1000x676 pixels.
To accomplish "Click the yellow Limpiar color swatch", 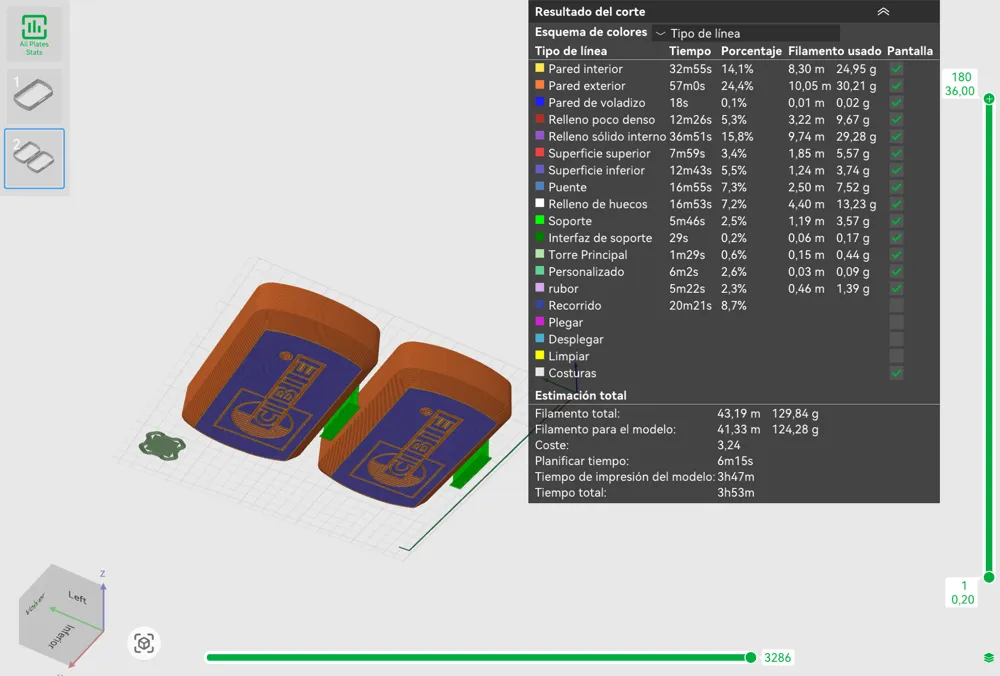I will pyautogui.click(x=540, y=355).
